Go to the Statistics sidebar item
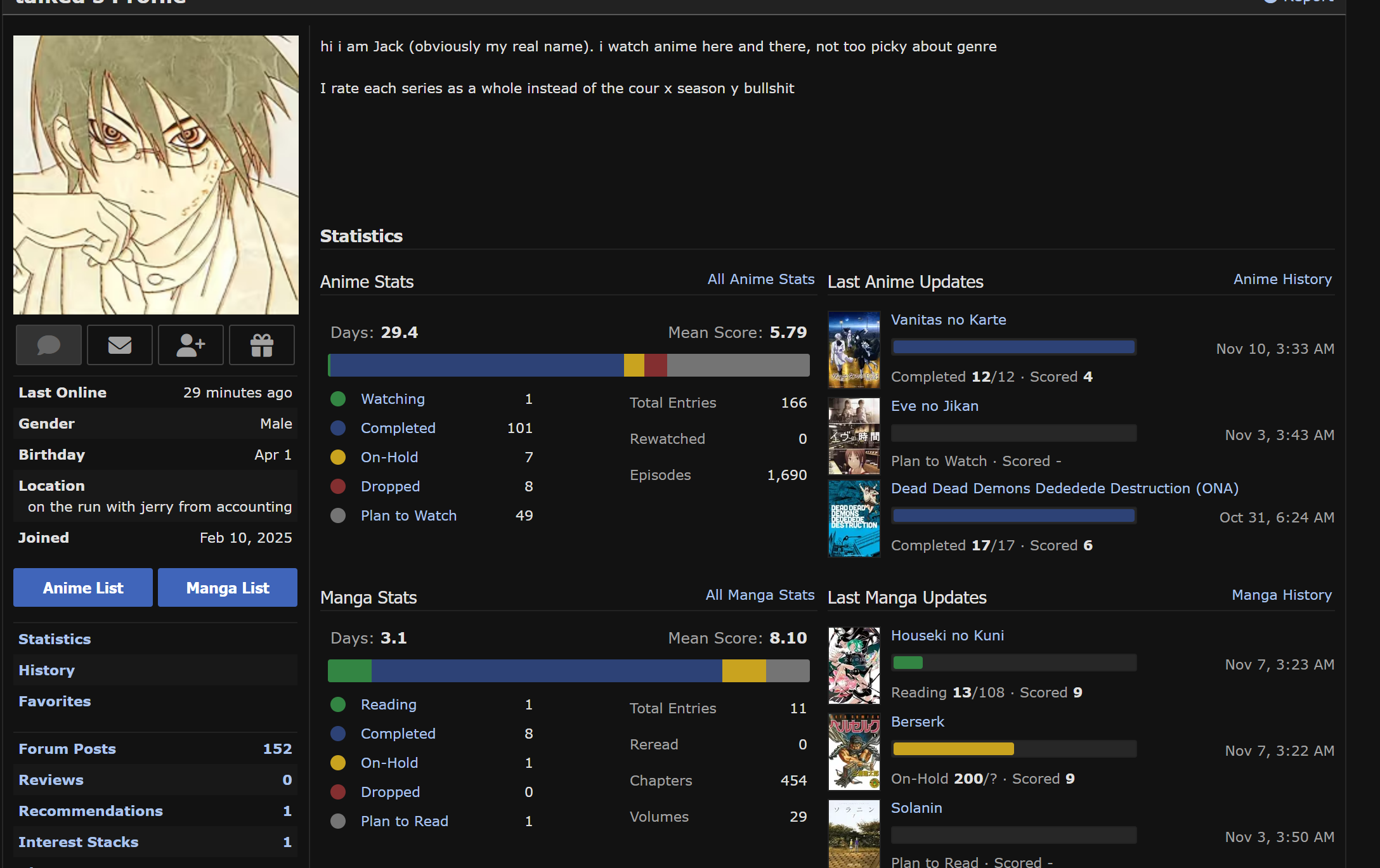The image size is (1380, 868). click(x=55, y=639)
